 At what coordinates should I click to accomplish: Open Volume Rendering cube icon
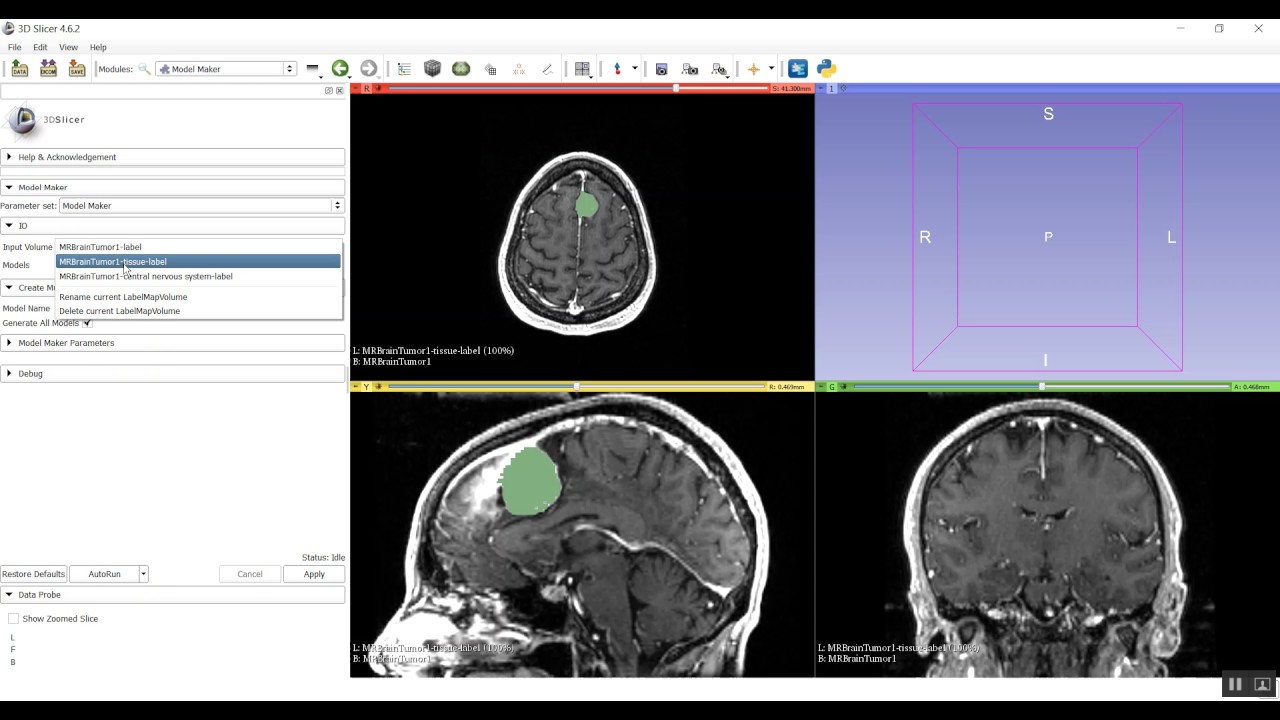point(432,69)
